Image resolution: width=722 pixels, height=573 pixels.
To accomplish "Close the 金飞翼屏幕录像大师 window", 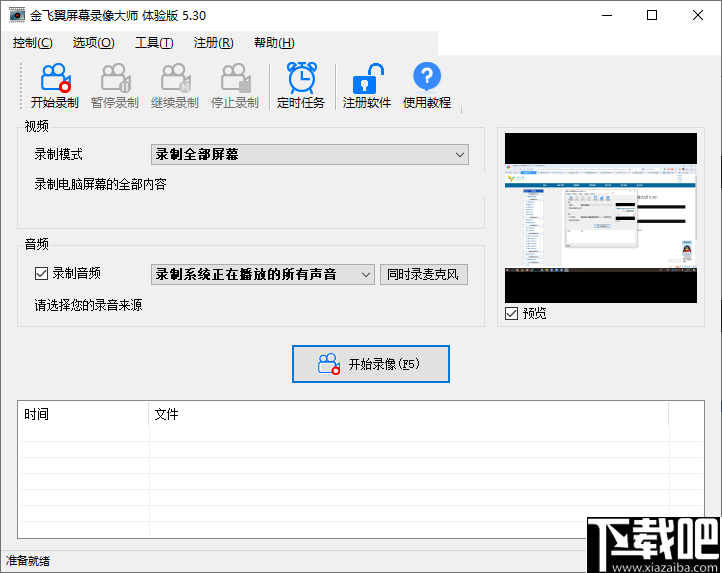I will (698, 15).
